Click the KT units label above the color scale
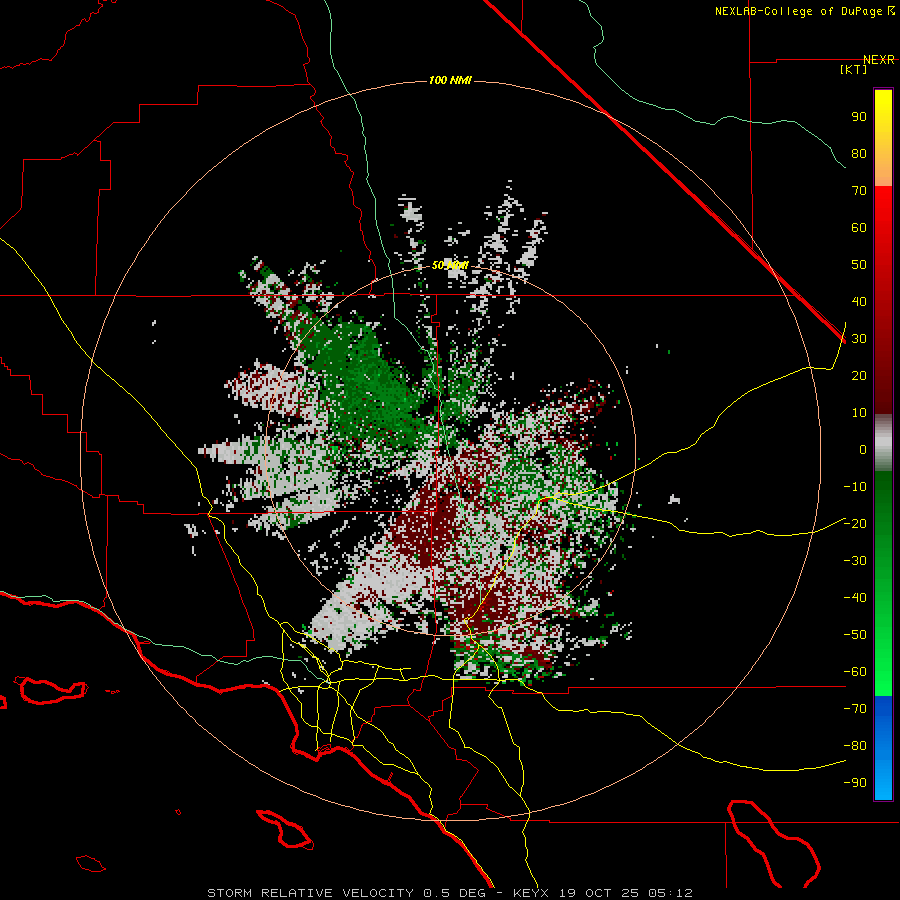900x900 pixels. (x=854, y=69)
